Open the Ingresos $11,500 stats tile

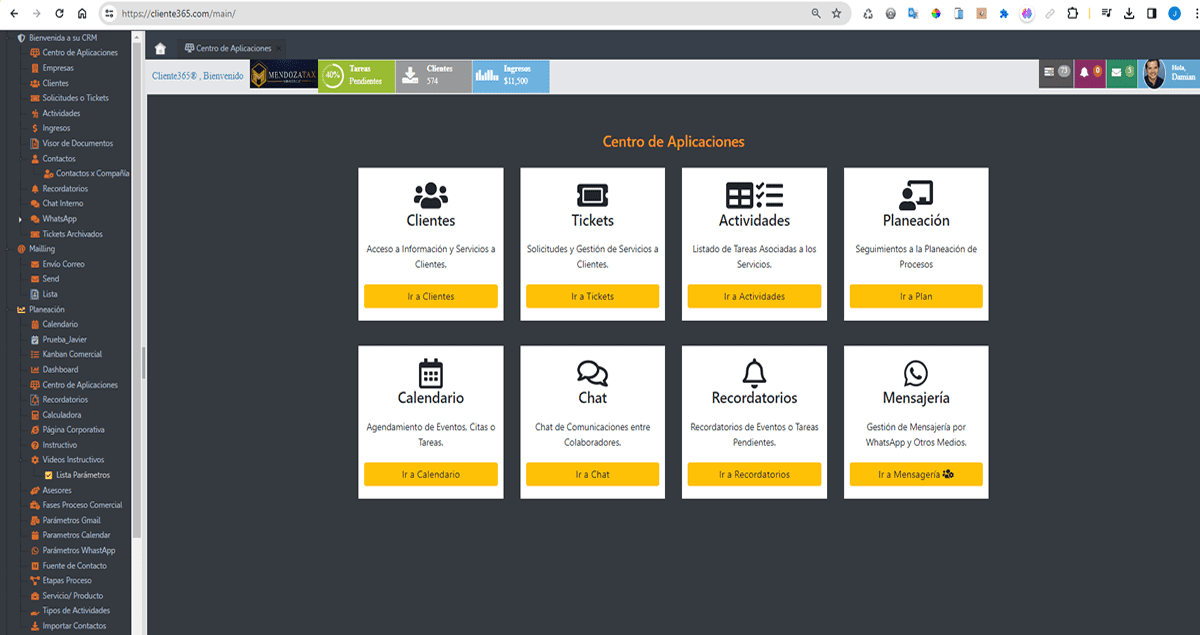[510, 75]
